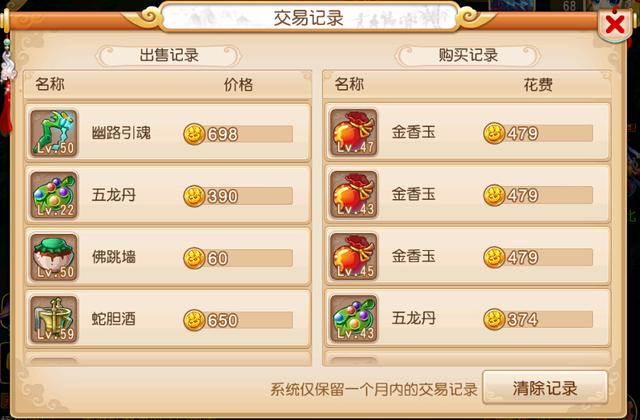Click the 幽路引魂 Lv.50 item icon
The height and width of the screenshot is (420, 640).
coord(54,133)
